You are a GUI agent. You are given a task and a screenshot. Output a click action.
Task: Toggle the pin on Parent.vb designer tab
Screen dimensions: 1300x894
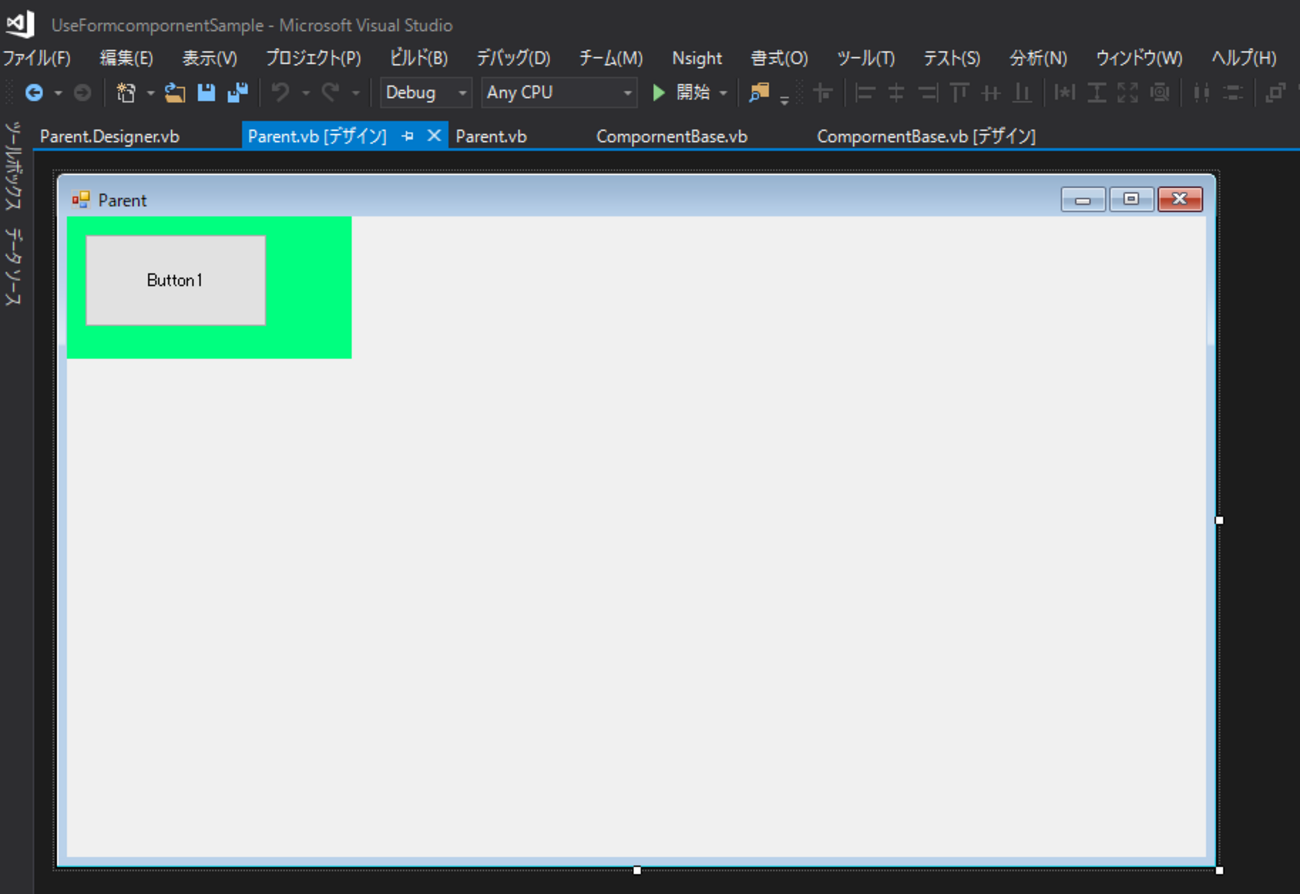tap(410, 135)
